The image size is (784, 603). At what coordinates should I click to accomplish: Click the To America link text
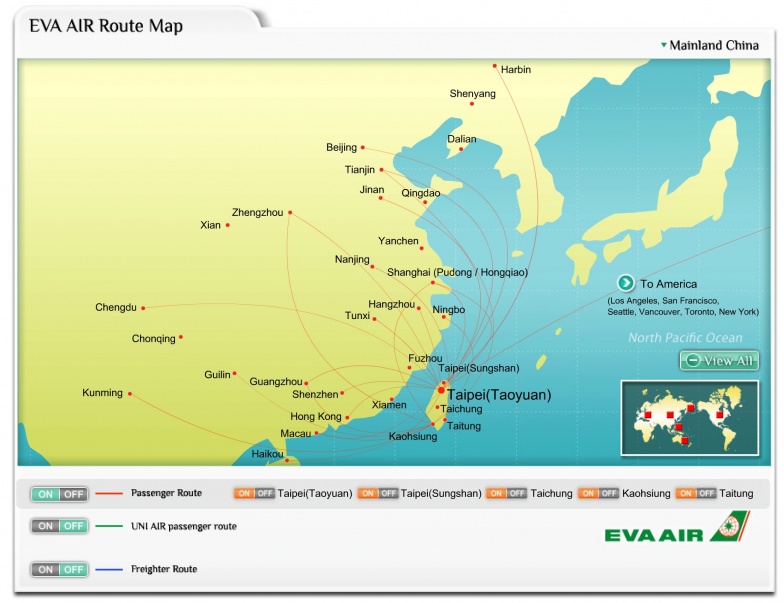tap(668, 284)
